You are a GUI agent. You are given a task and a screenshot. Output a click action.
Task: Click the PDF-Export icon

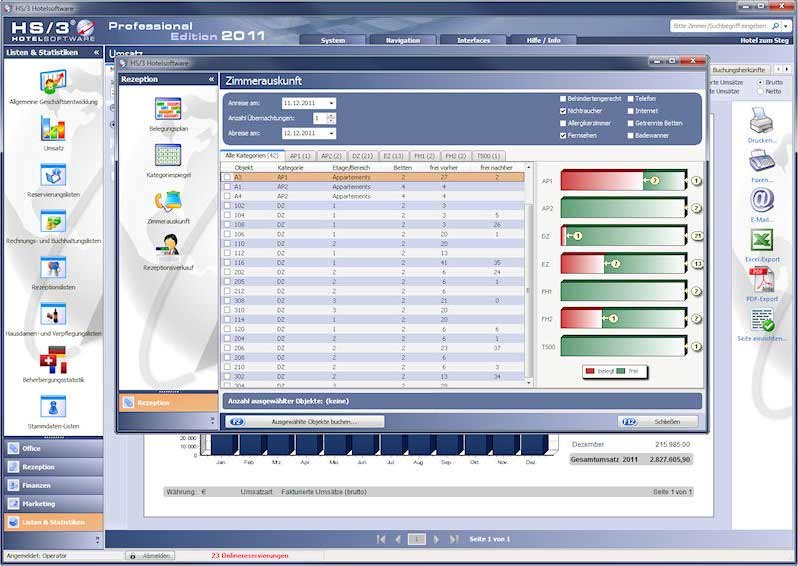pyautogui.click(x=761, y=280)
